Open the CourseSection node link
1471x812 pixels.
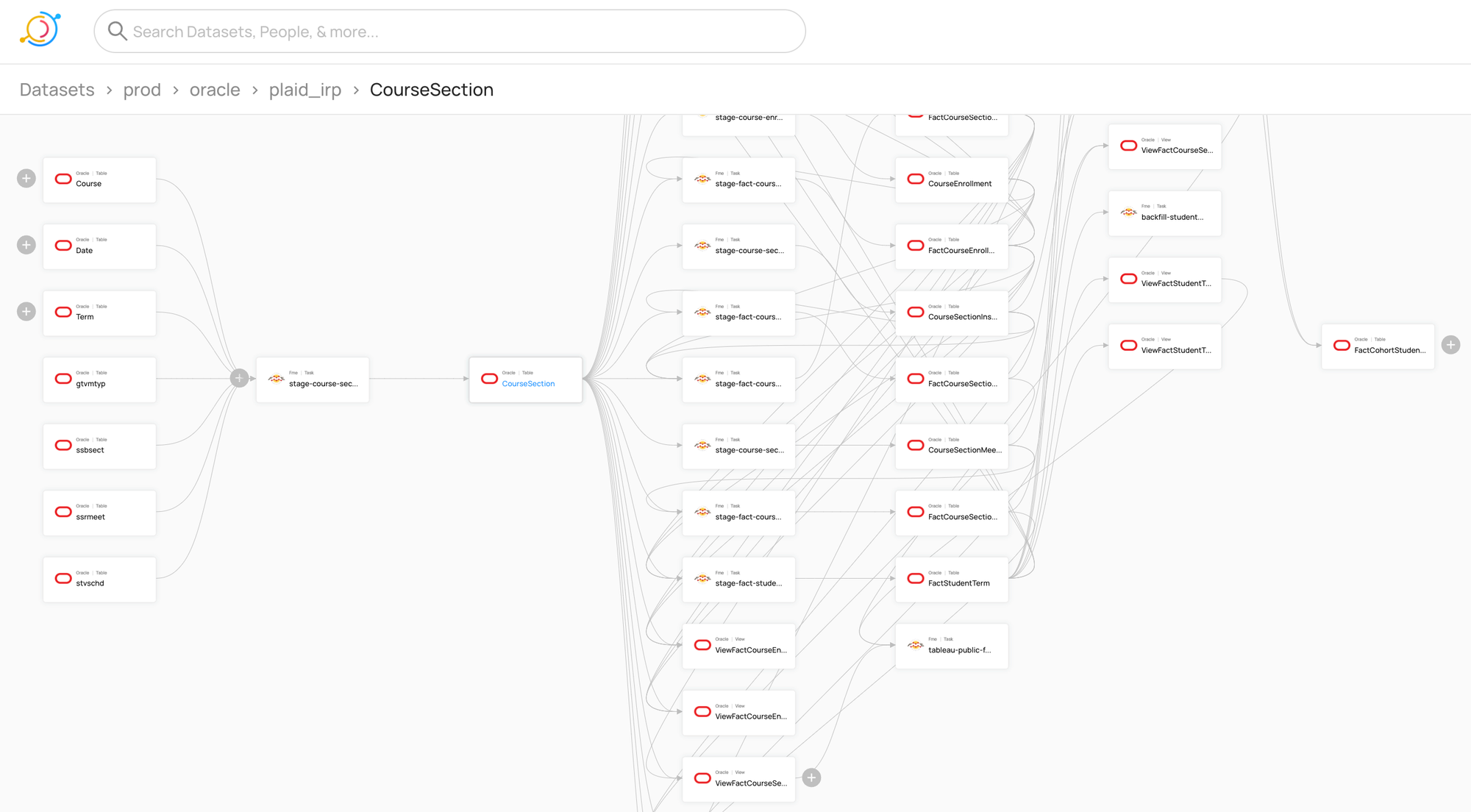tap(528, 384)
